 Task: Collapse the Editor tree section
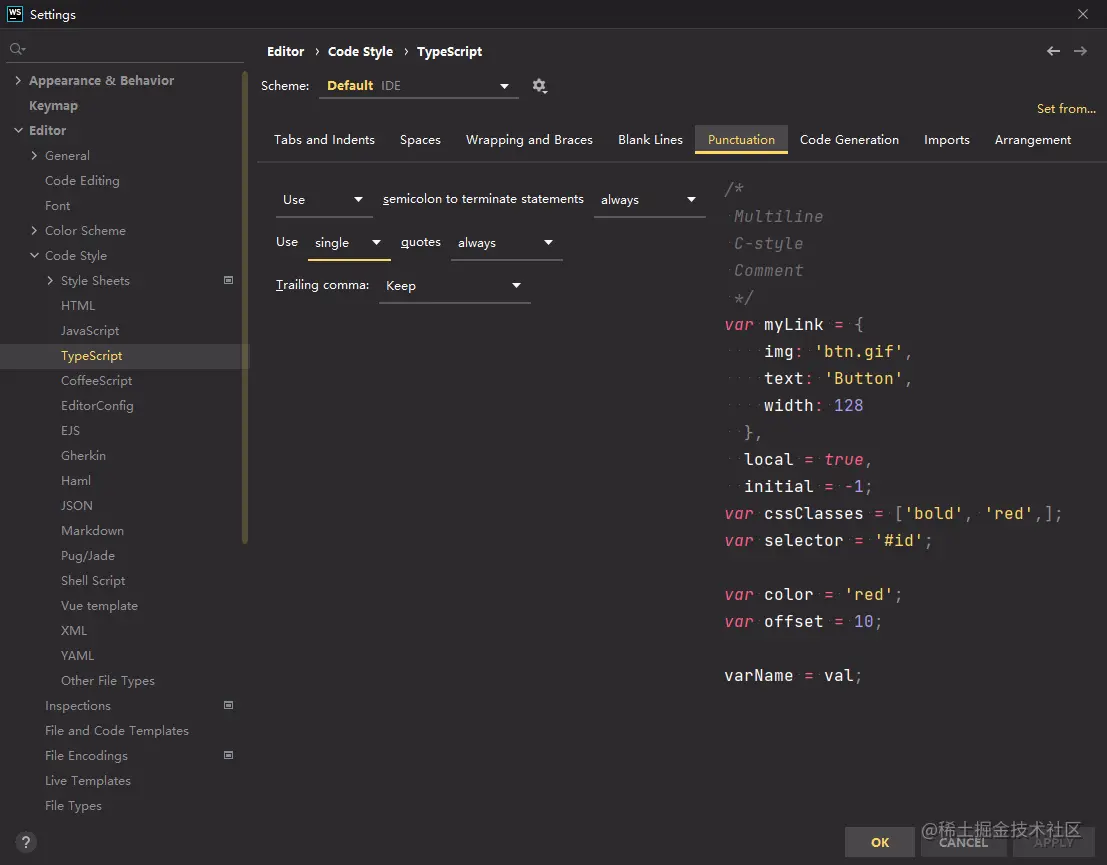(x=18, y=131)
